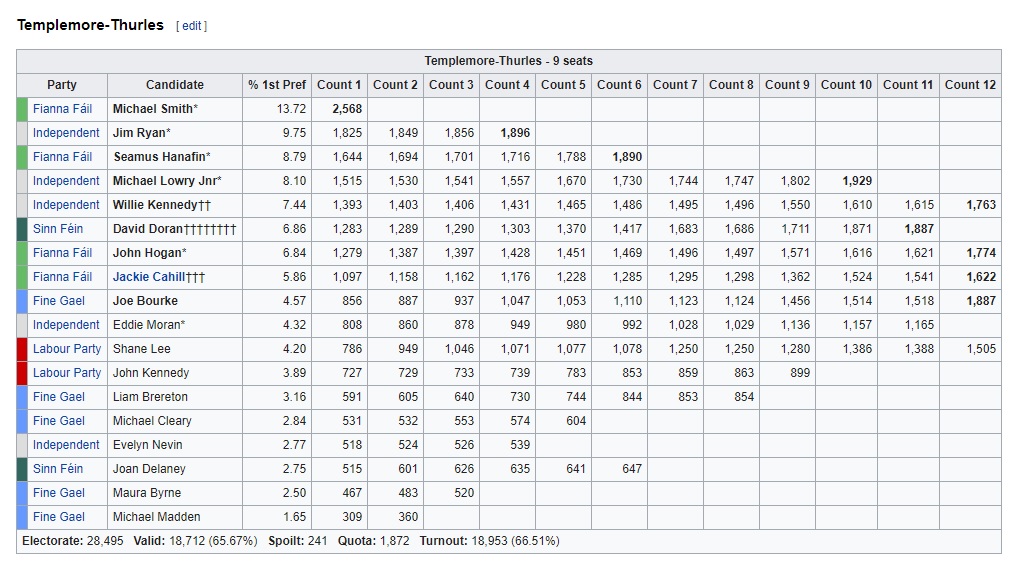Screen dimensions: 1027x561
Task: Click the candidate name Michael Smith*
Action: click(x=155, y=109)
